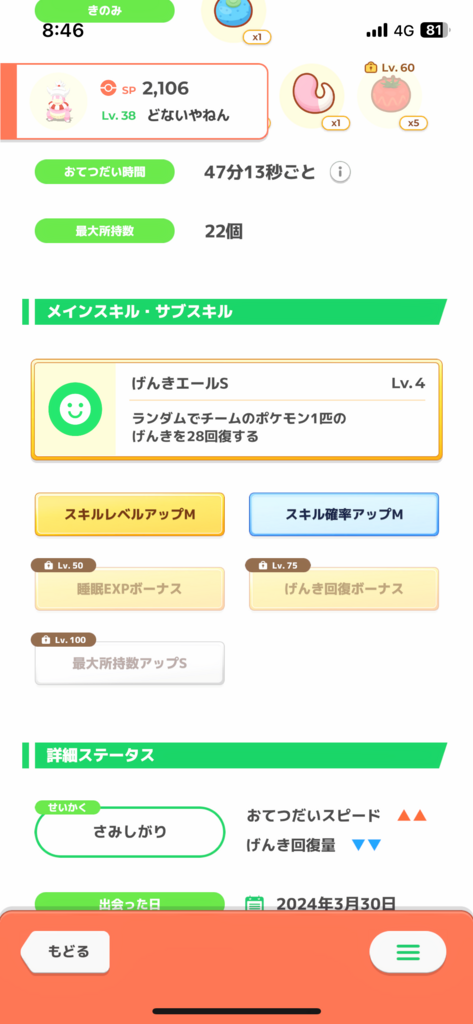
Task: Tap the calendar icon by 2024年3月30日
Action: coord(254,904)
